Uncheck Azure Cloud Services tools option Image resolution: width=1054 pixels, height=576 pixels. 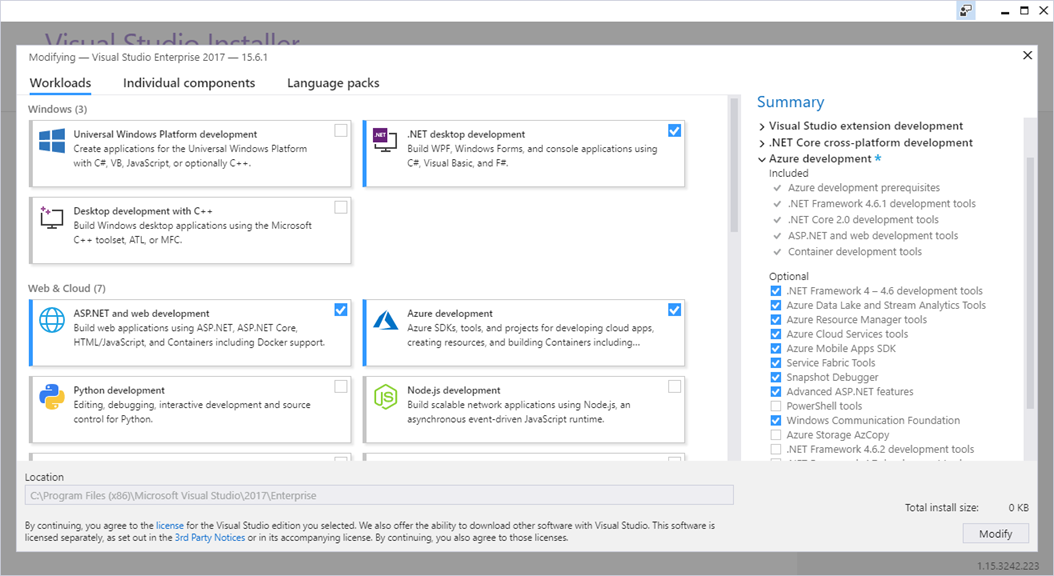click(x=776, y=334)
